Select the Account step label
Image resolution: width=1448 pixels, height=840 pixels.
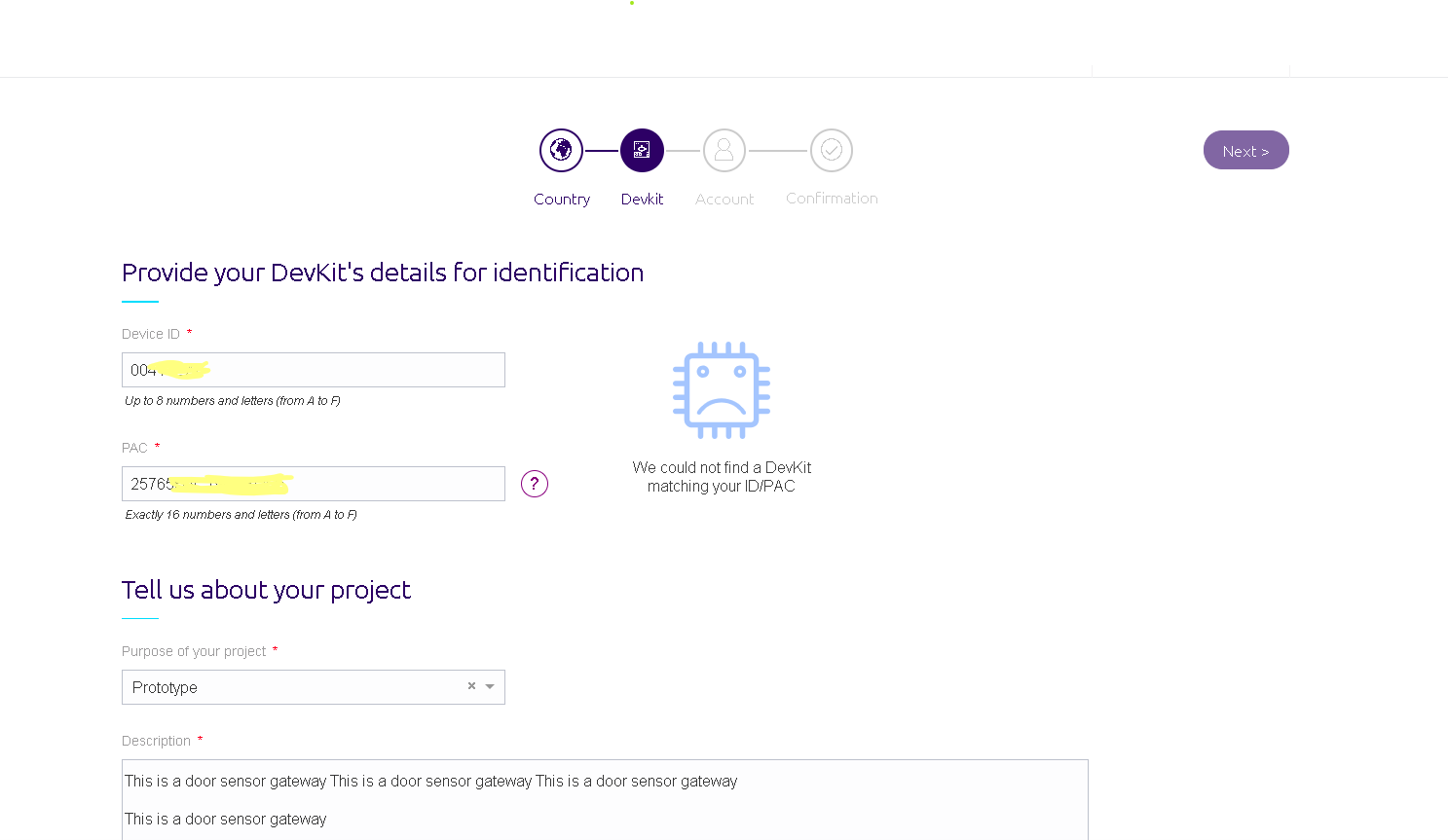(x=724, y=199)
